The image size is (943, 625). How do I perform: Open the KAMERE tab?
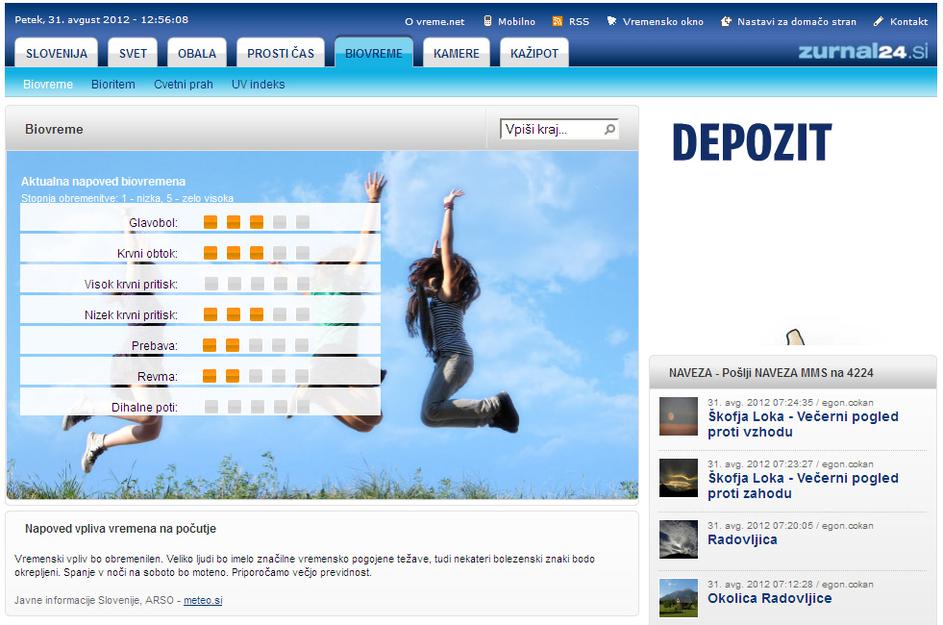456,53
